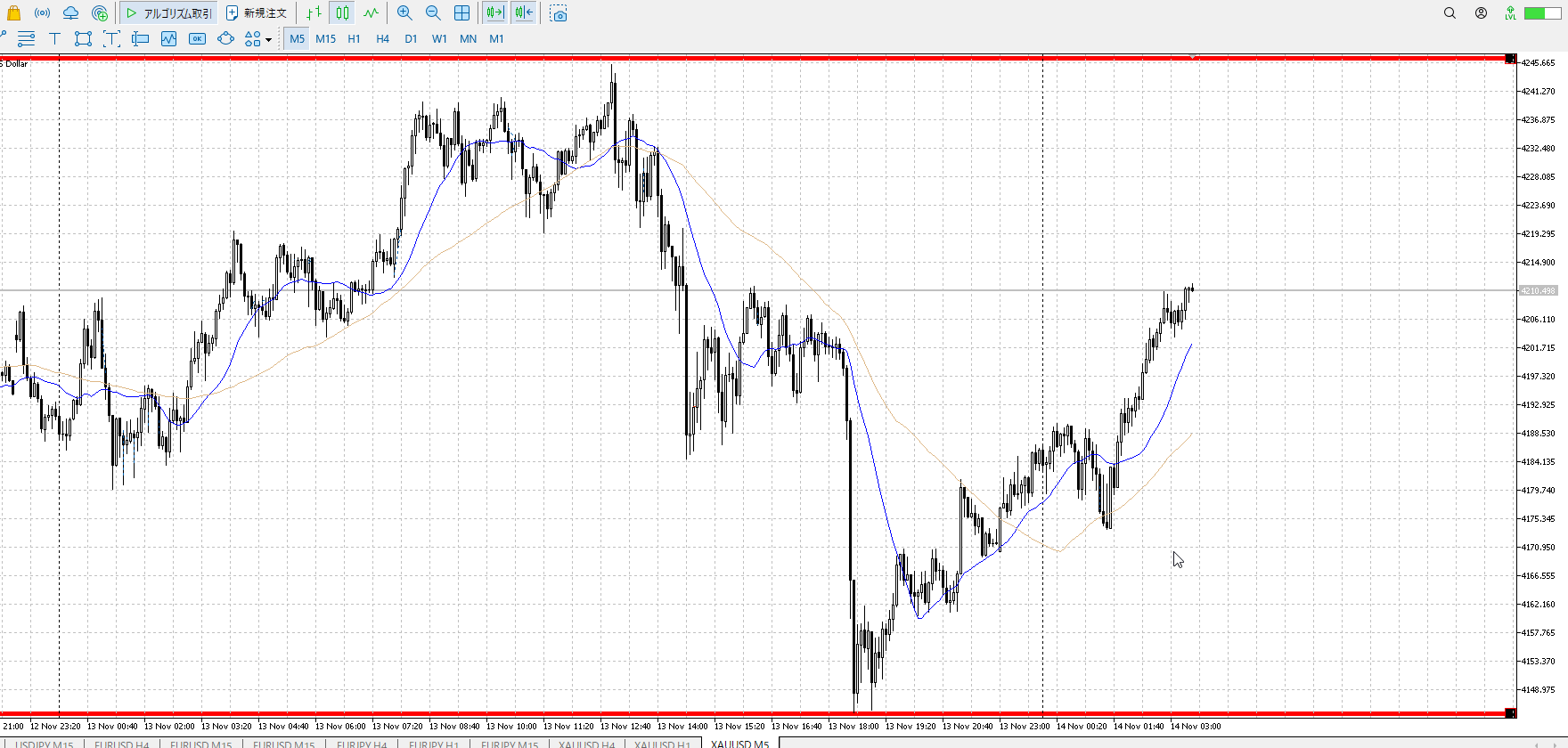Switch to line chart style

pyautogui.click(x=371, y=13)
